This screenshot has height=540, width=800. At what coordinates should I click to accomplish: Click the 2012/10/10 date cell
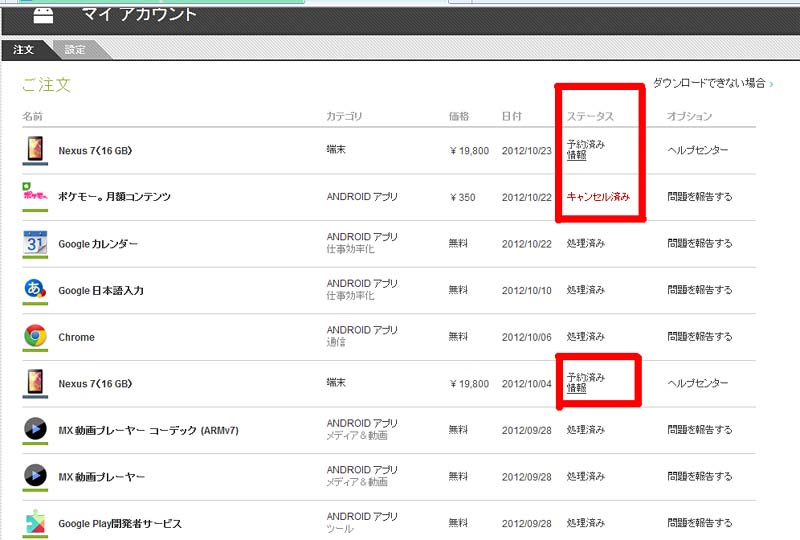527,290
